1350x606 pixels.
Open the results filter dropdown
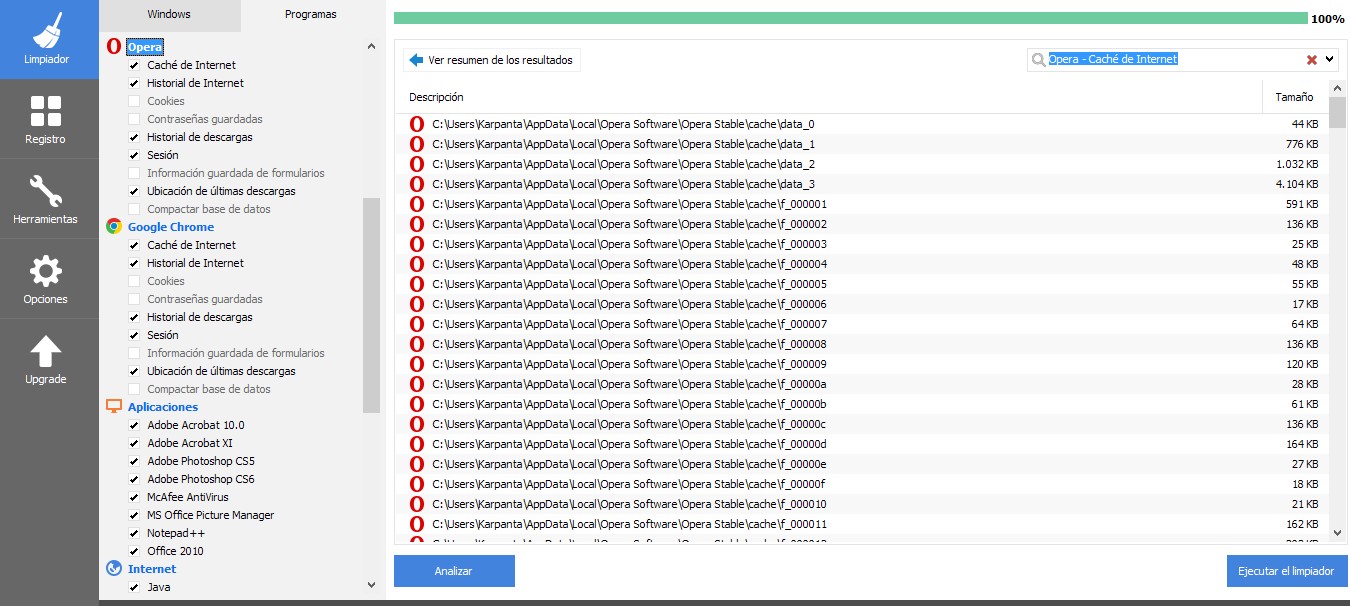pyautogui.click(x=1330, y=59)
